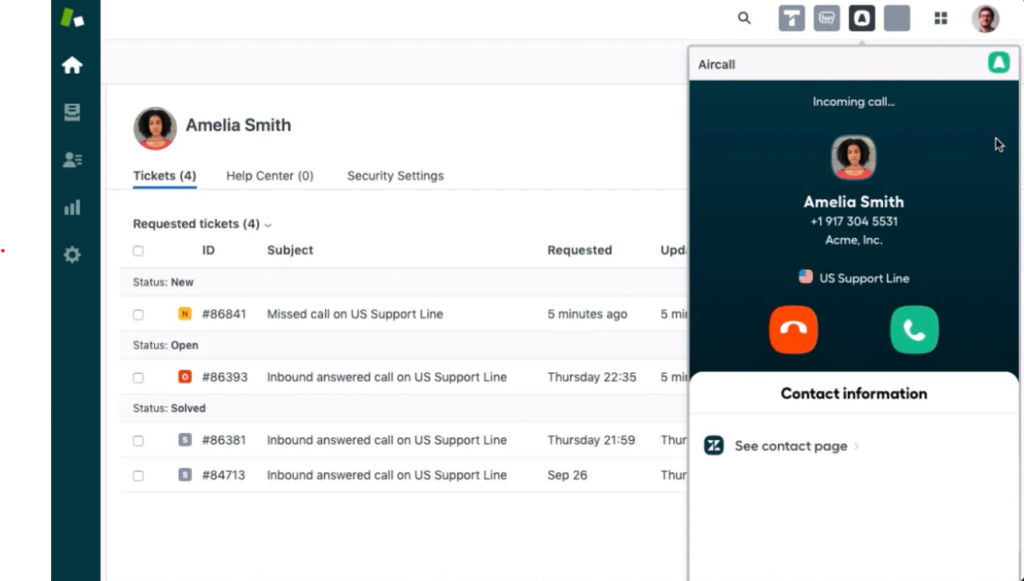1024x581 pixels.
Task: Sort by the Subject column header
Action: point(290,250)
